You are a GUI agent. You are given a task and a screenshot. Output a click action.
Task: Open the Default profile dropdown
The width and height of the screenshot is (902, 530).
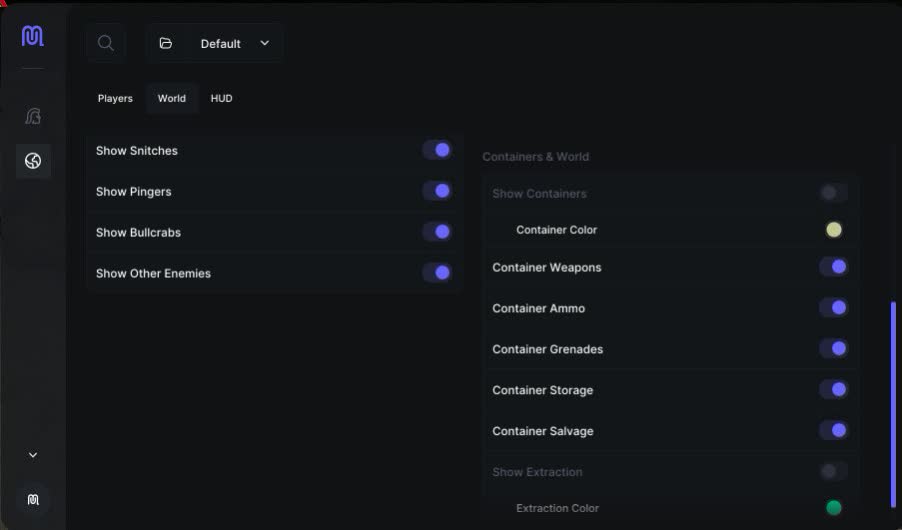(x=215, y=43)
